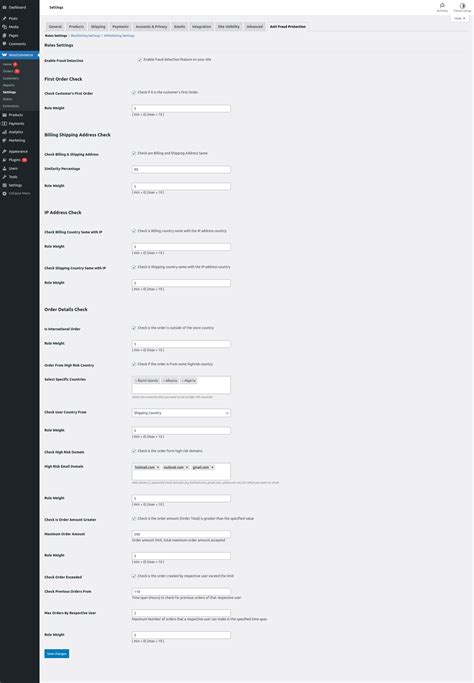Toggle the Is International Order checkbox

(134, 328)
